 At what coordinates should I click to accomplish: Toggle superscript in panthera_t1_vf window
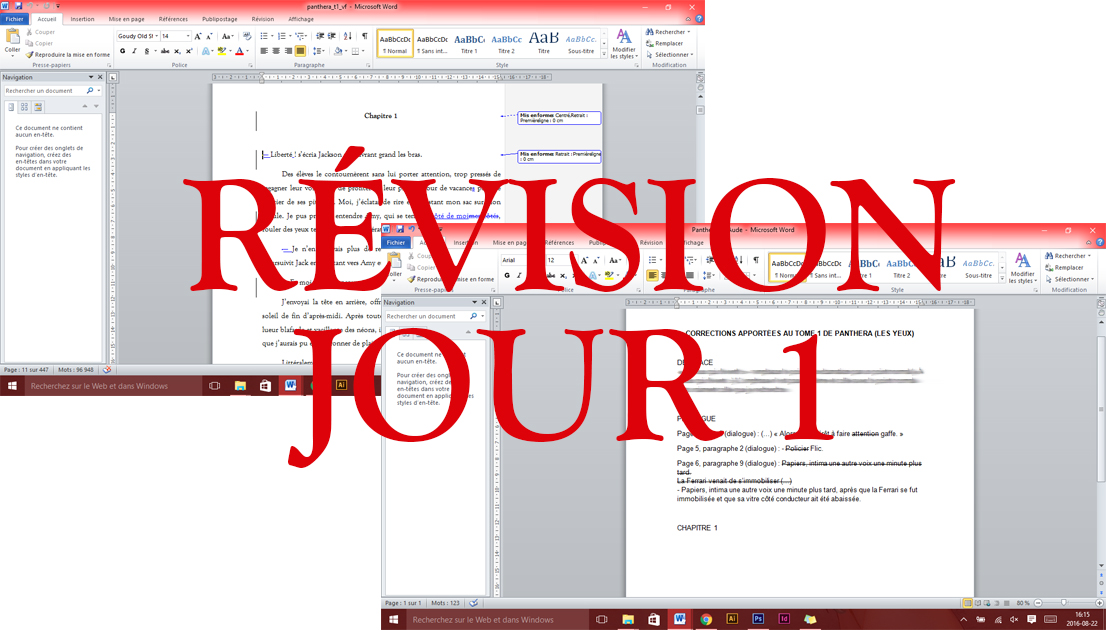(189, 51)
